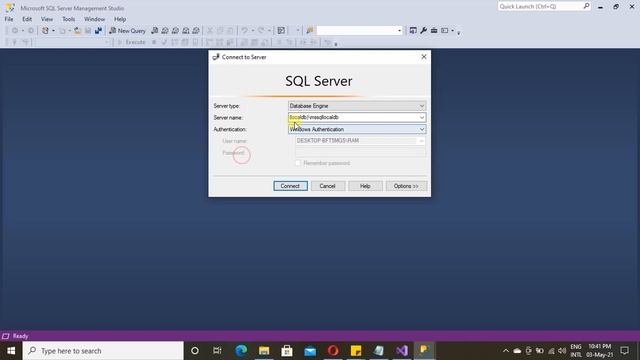Click the Cancel button in dialog
Image resolution: width=640 pixels, height=360 pixels.
[x=328, y=186]
